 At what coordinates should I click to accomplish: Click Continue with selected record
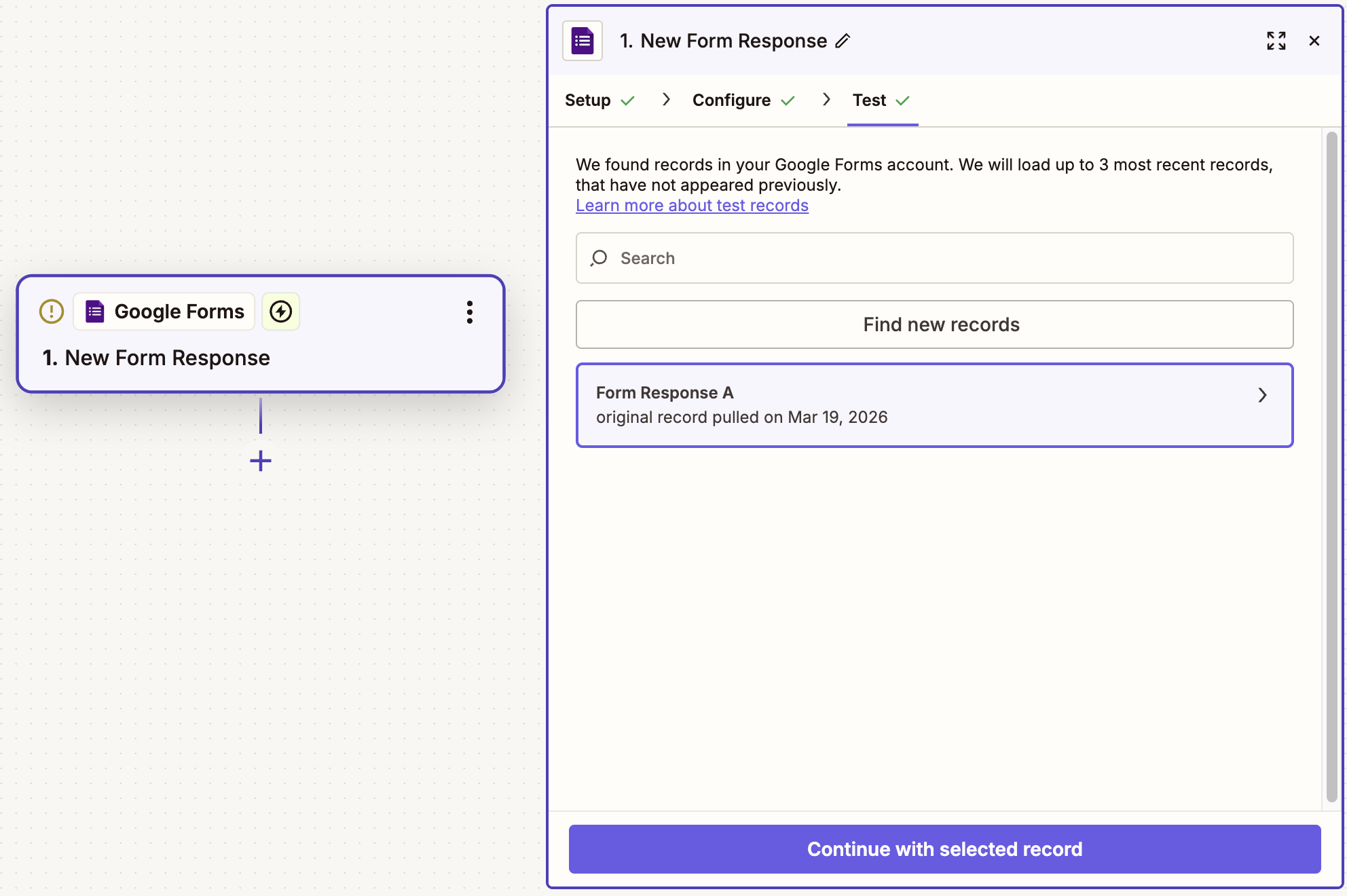click(x=944, y=849)
